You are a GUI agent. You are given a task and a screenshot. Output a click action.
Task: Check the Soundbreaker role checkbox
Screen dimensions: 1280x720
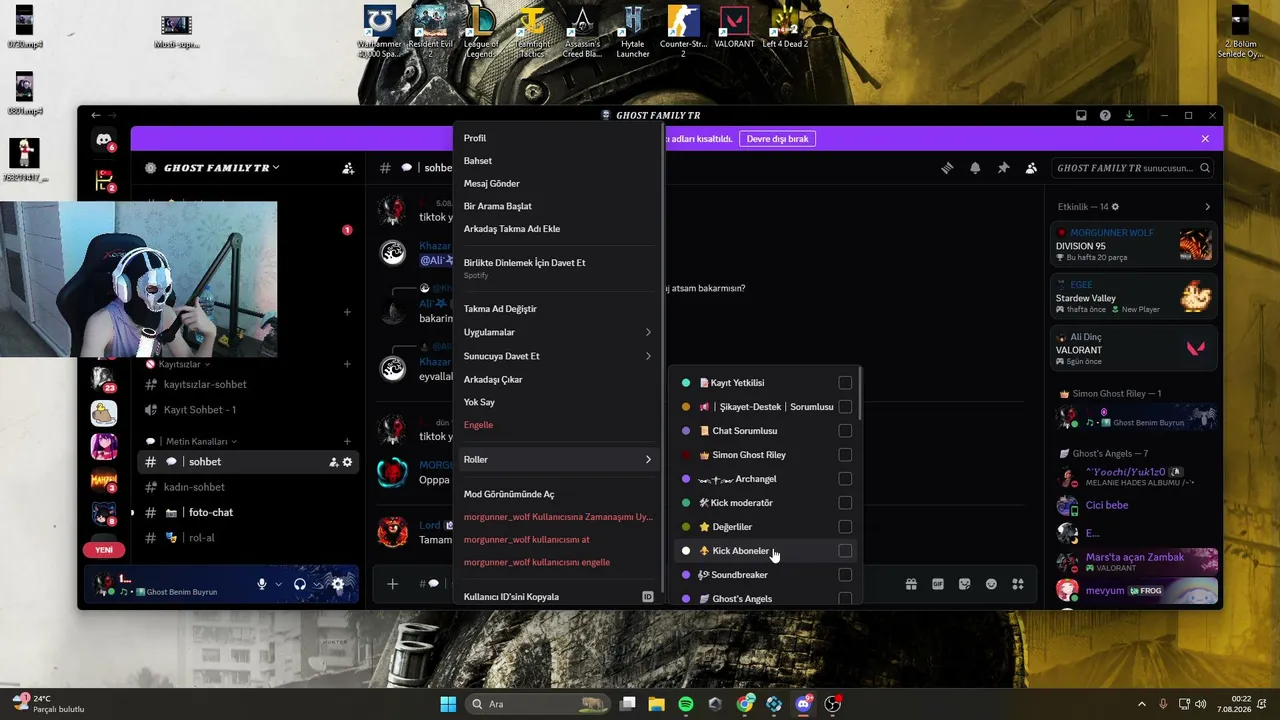pyautogui.click(x=845, y=575)
